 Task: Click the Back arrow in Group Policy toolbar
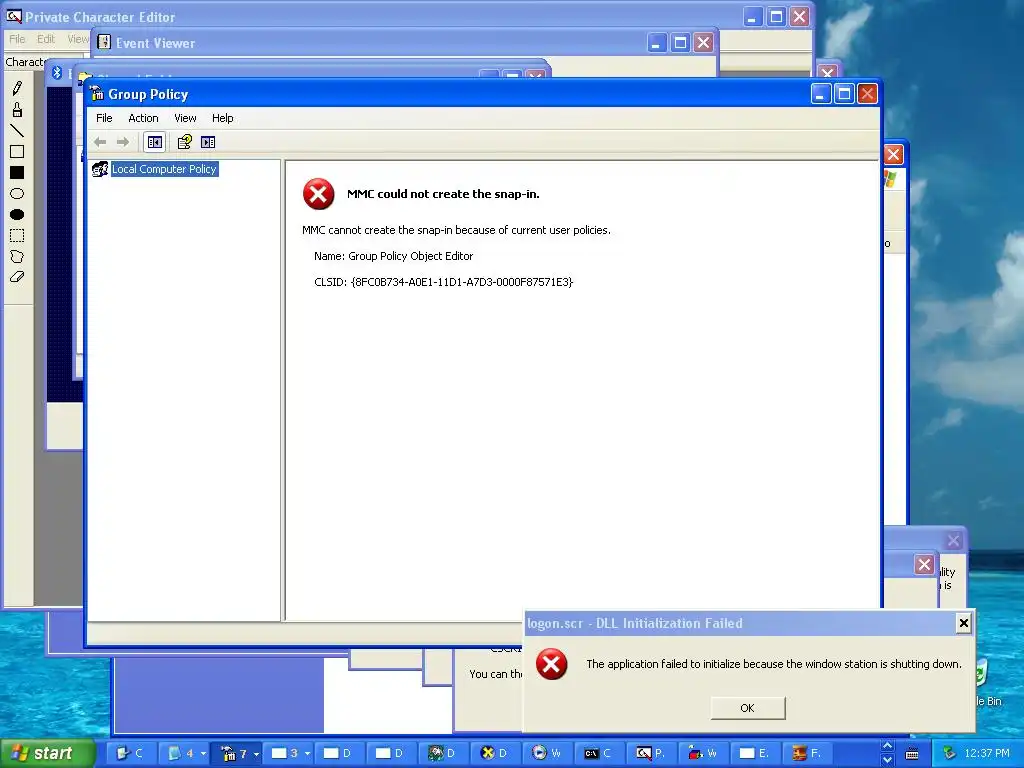tap(100, 142)
